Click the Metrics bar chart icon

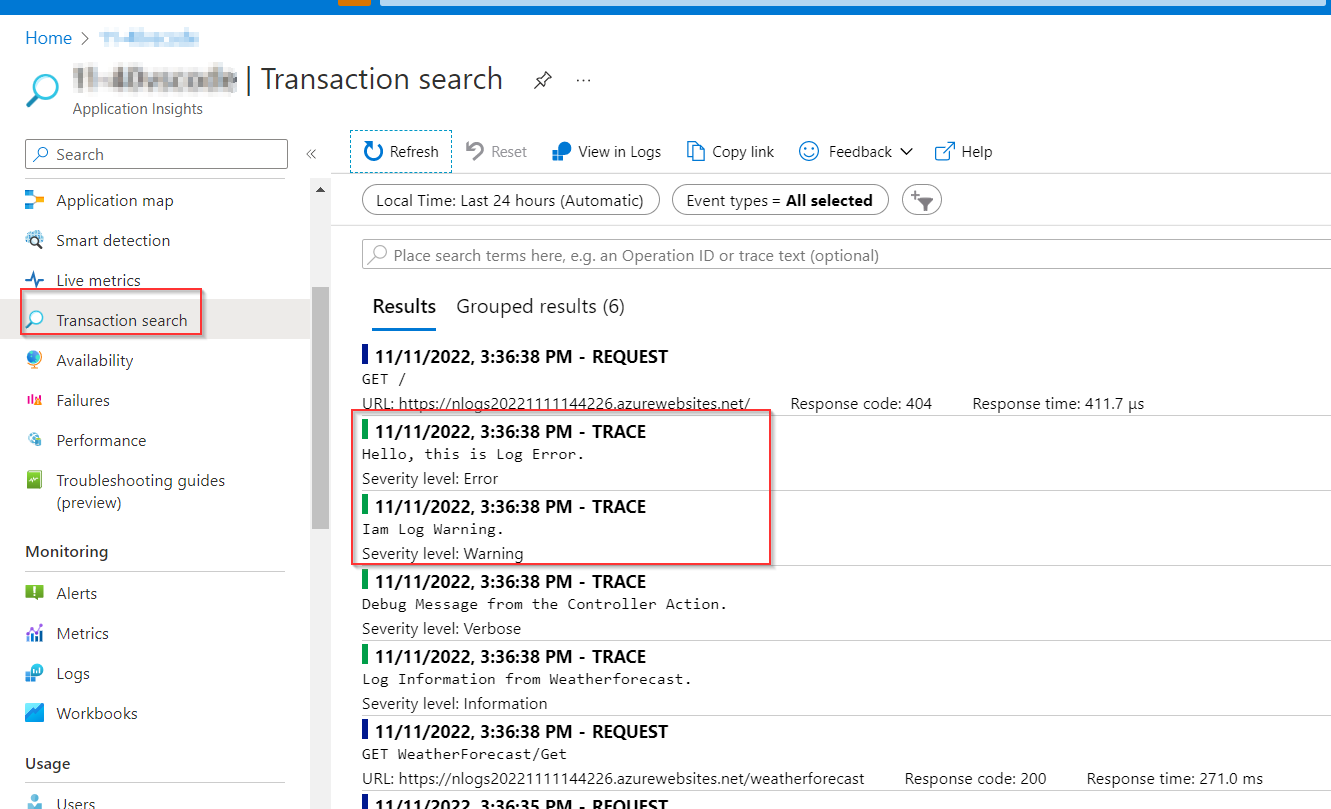pyautogui.click(x=35, y=633)
